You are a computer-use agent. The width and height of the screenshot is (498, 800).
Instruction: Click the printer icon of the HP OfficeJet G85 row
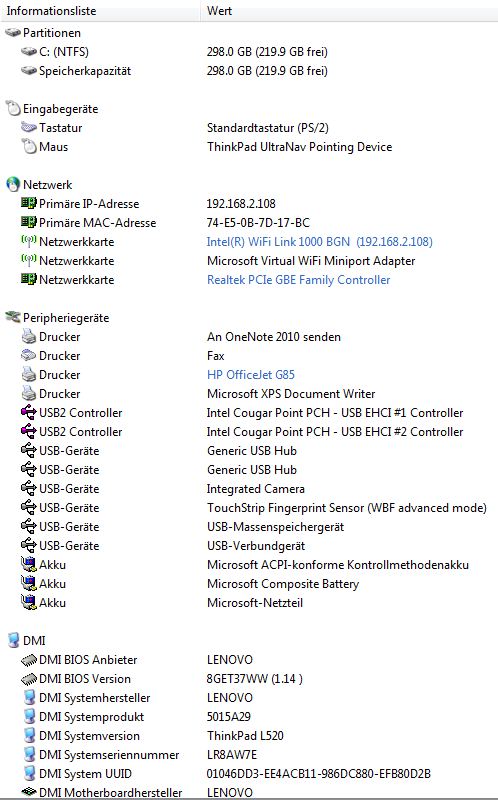click(29, 374)
